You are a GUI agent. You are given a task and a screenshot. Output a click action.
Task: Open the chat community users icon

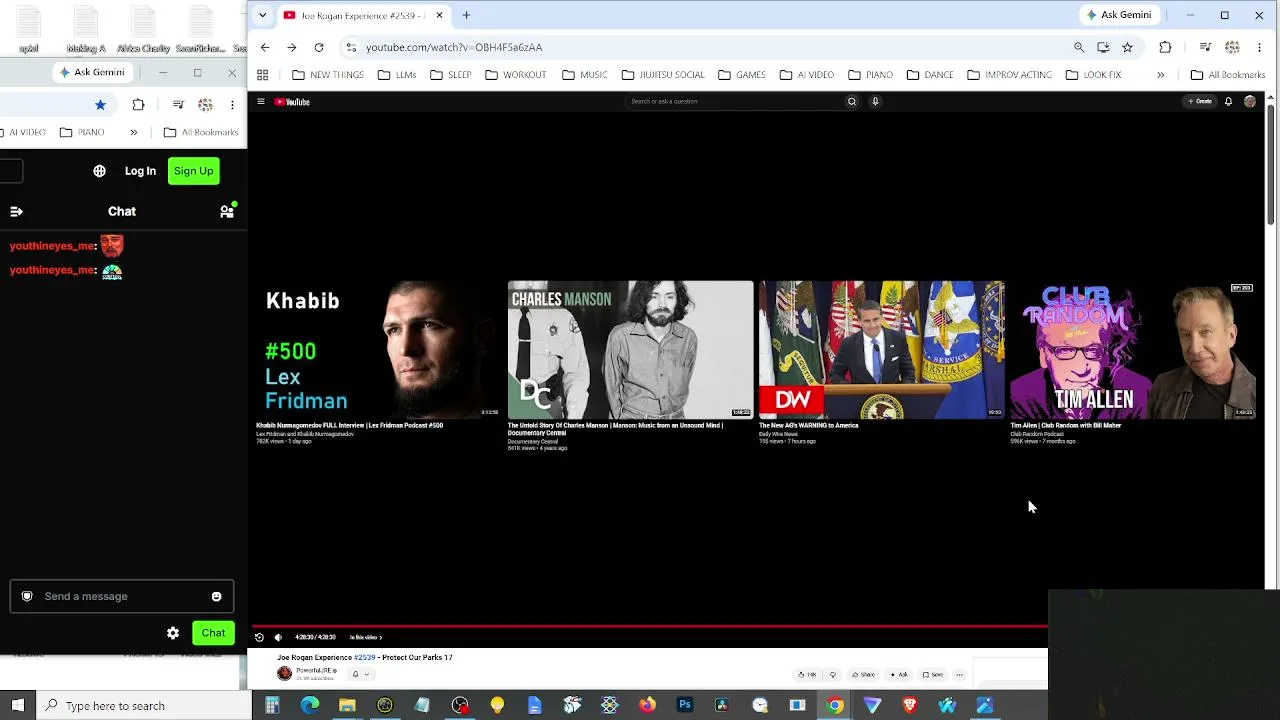point(227,211)
